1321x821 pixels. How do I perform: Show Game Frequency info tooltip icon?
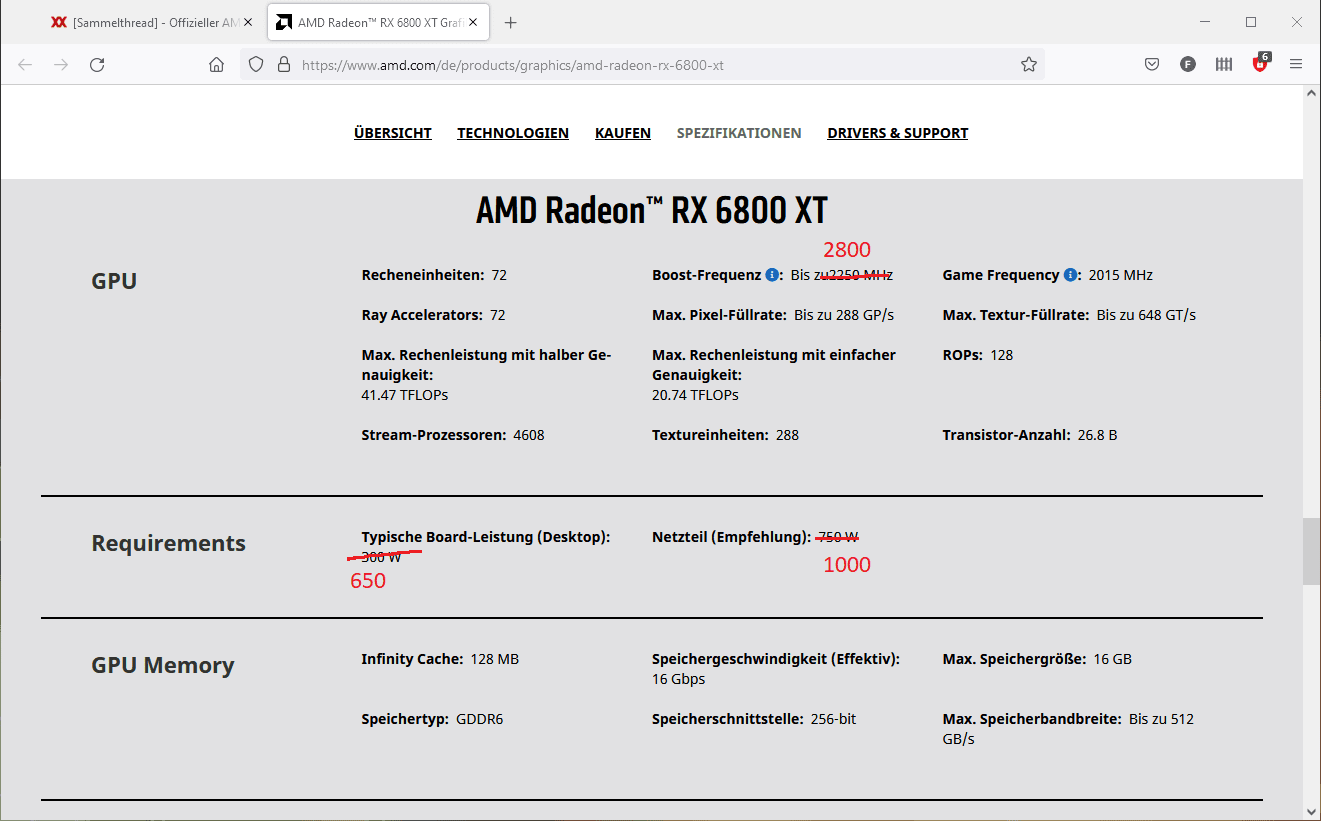click(x=1070, y=275)
